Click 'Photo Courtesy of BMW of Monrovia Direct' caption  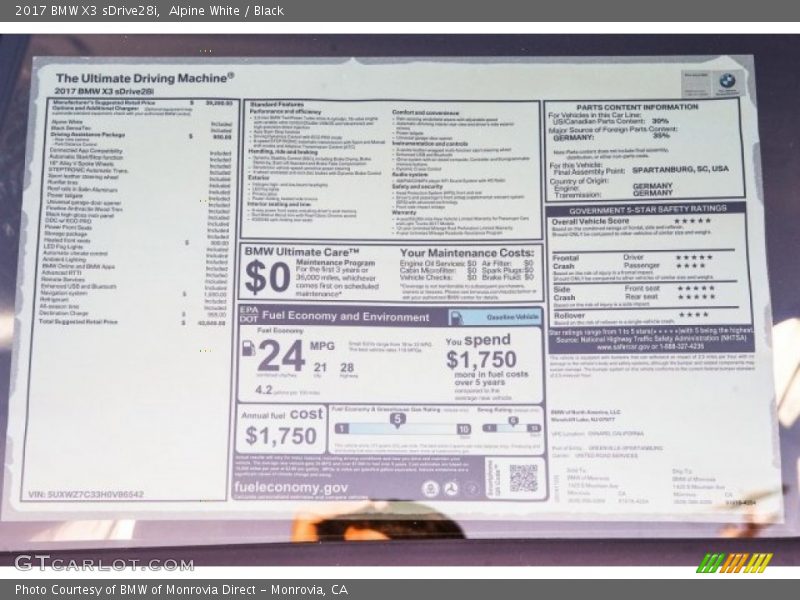point(182,590)
